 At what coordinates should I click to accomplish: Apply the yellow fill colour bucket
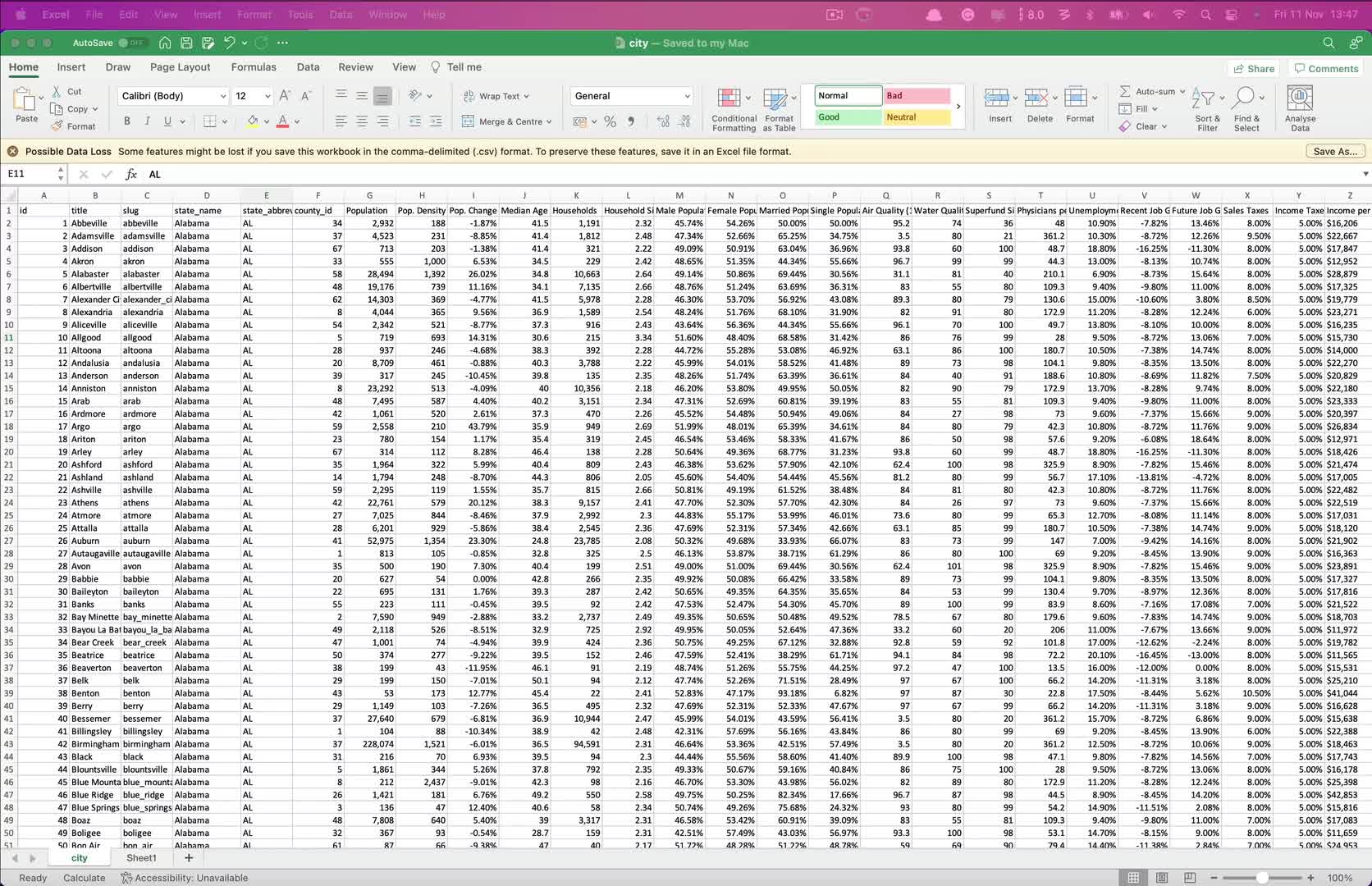tap(253, 121)
